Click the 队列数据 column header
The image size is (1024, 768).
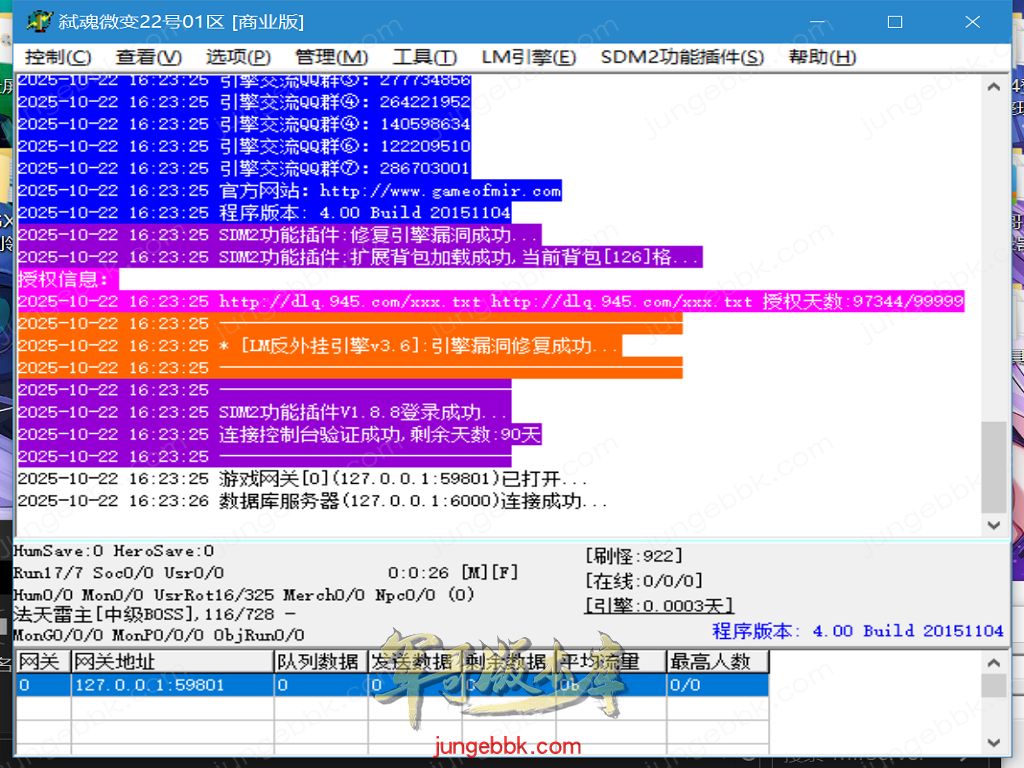(317, 662)
